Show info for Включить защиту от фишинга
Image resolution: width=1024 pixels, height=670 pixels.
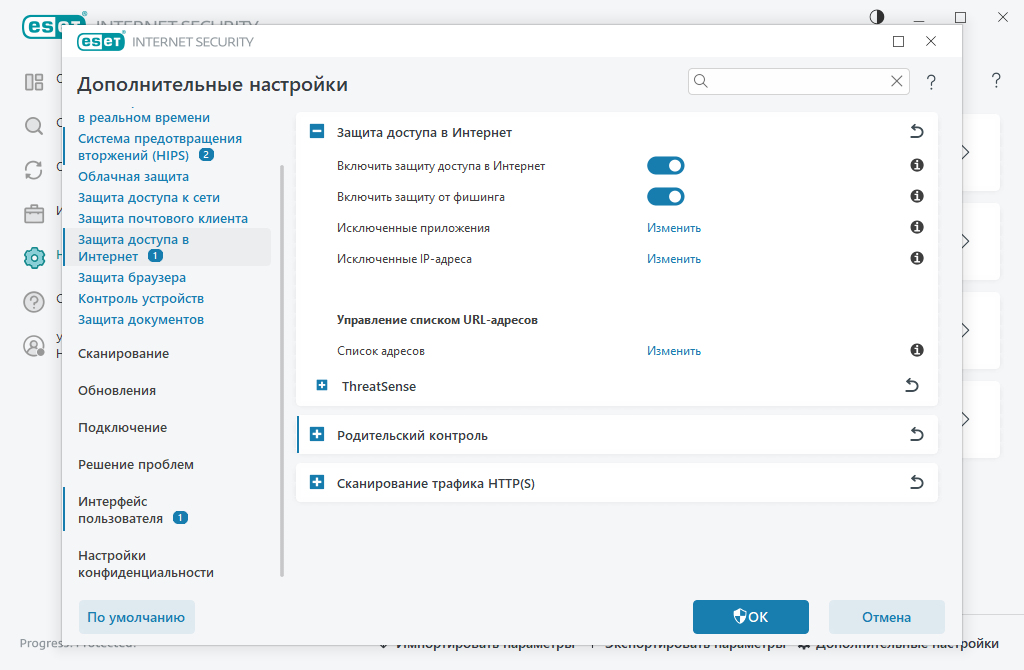click(917, 196)
